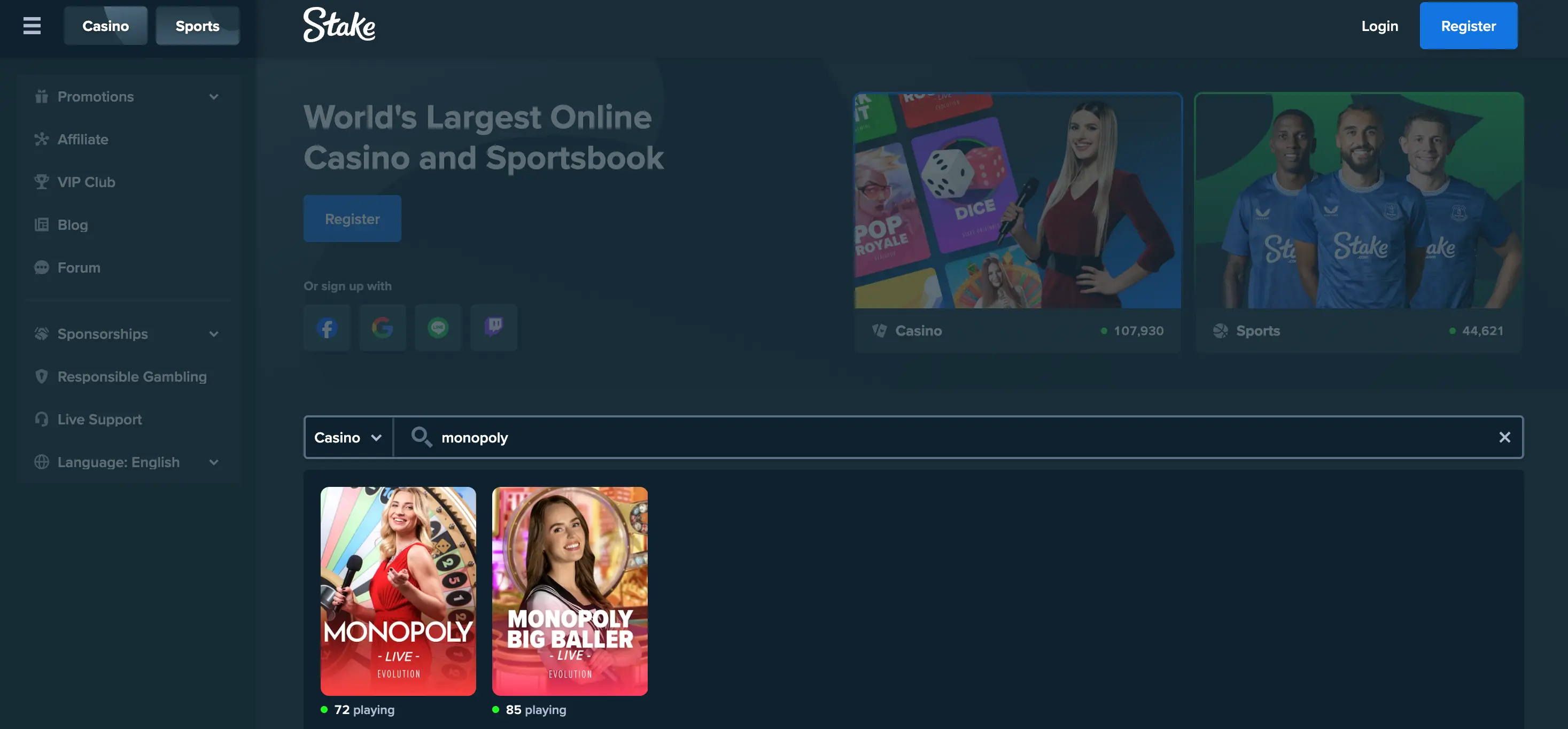Open the Monopoly Big Baller thumbnail
This screenshot has height=729, width=1568.
click(569, 590)
